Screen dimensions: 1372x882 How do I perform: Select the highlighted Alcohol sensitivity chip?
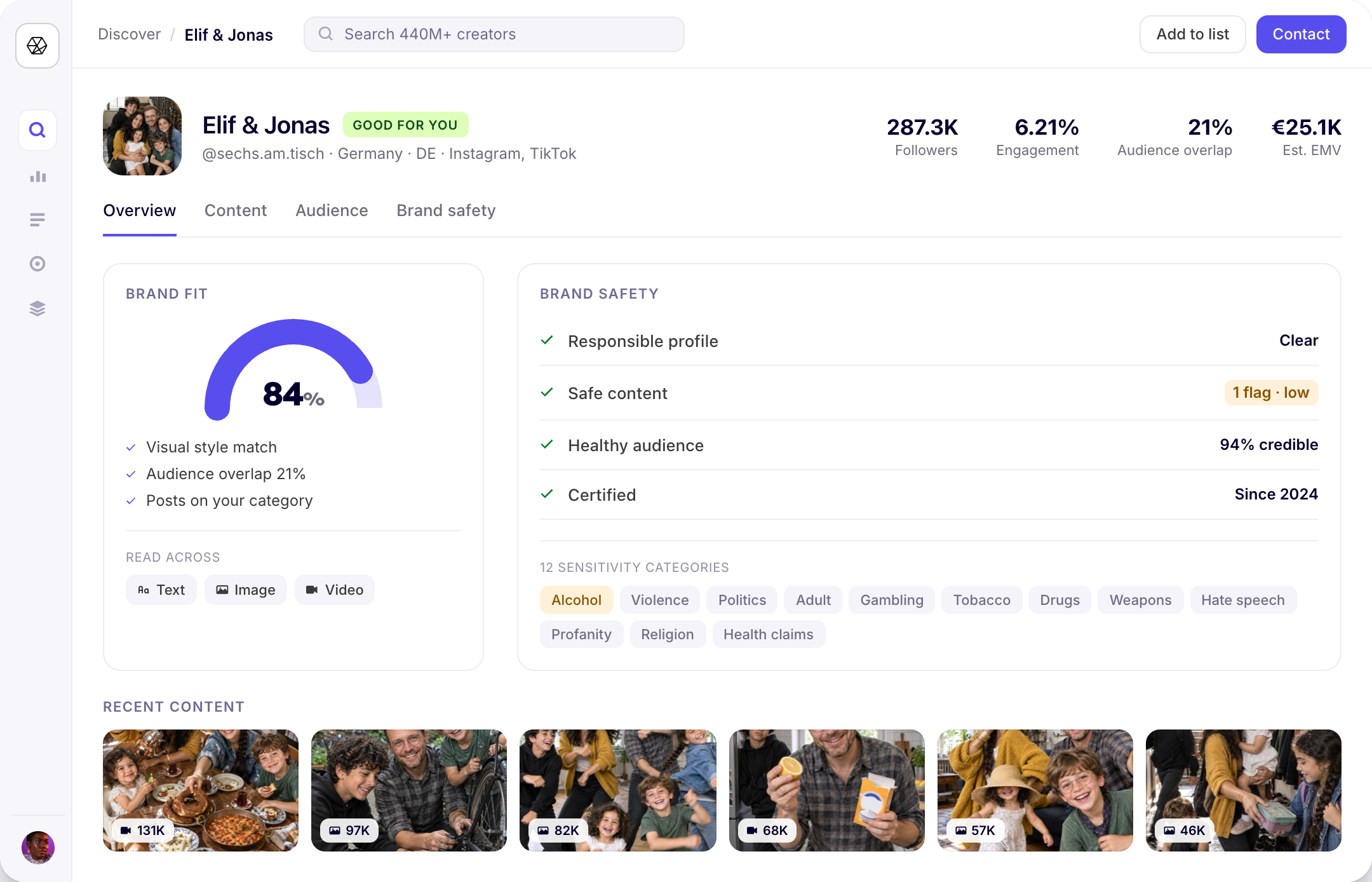click(576, 600)
